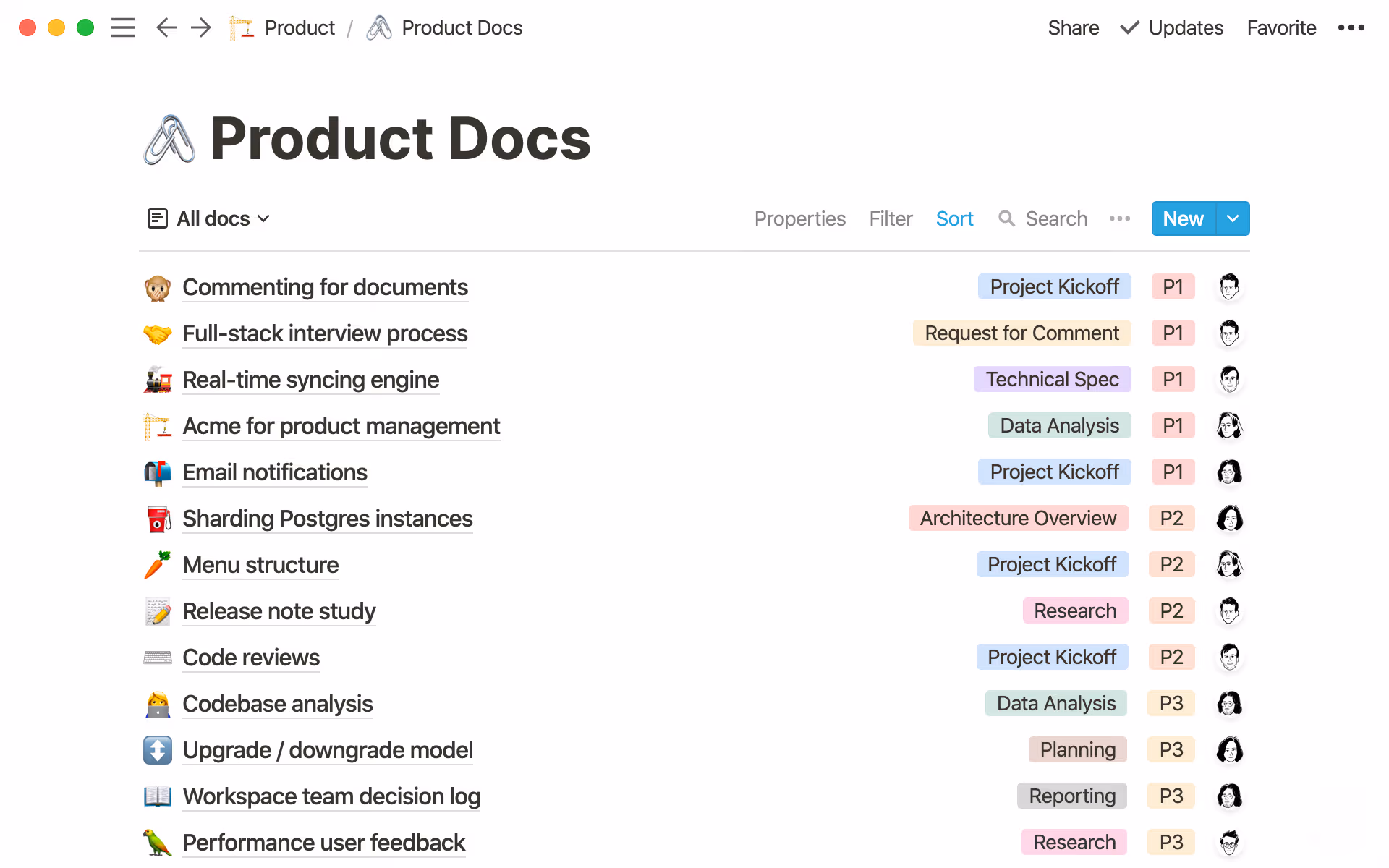Navigate forward using the right arrow icon
This screenshot has width=1389, height=868.
click(200, 27)
